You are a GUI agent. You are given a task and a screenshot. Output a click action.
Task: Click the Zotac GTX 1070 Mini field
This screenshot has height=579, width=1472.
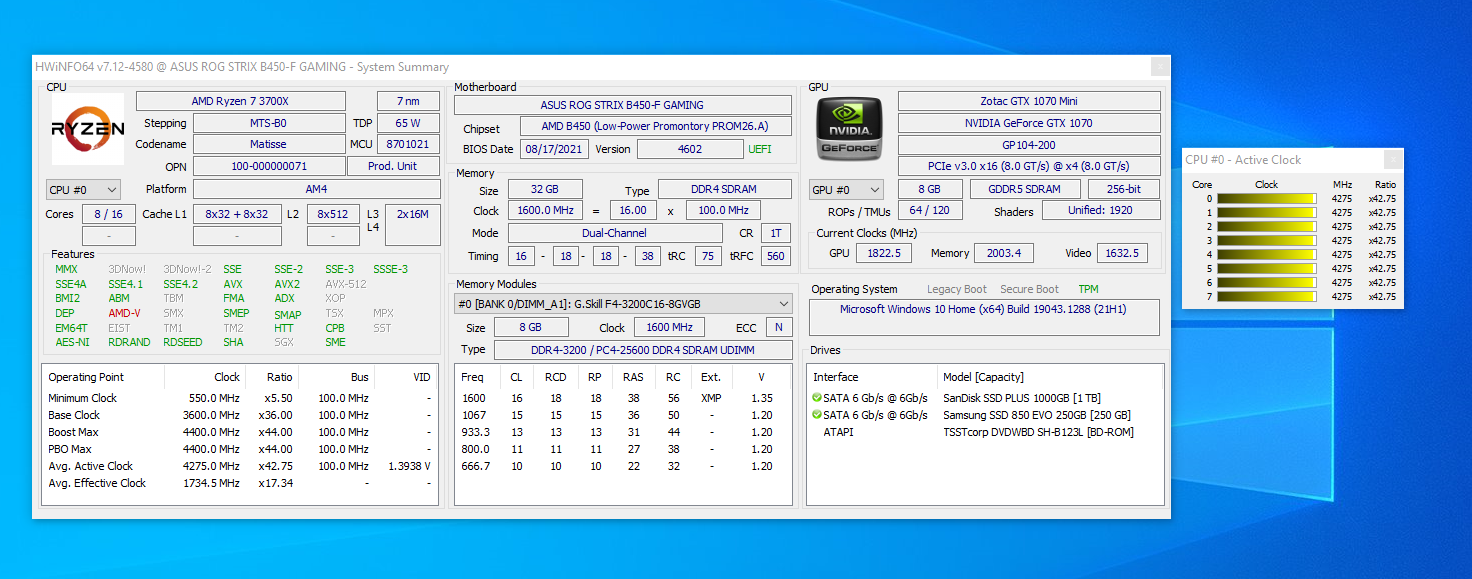[1029, 101]
